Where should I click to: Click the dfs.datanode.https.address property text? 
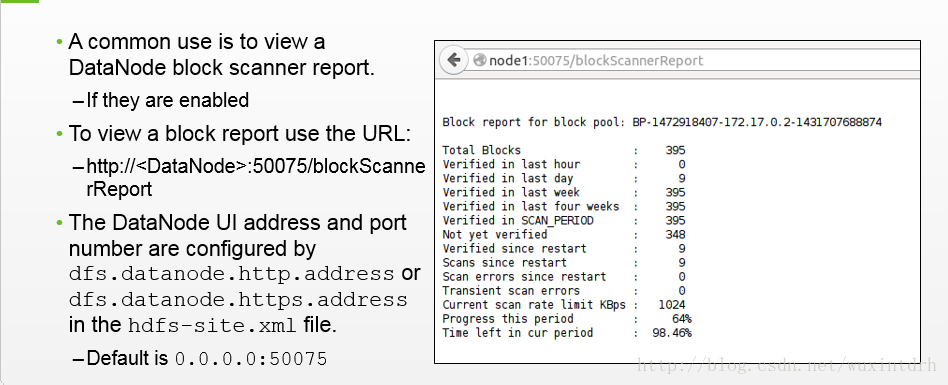point(238,300)
